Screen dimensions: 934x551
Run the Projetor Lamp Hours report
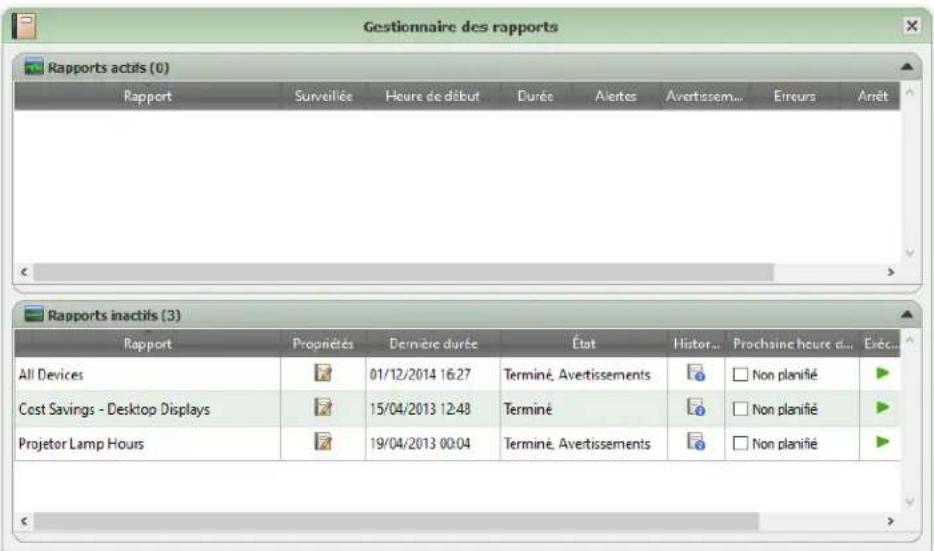pyautogui.click(x=882, y=443)
